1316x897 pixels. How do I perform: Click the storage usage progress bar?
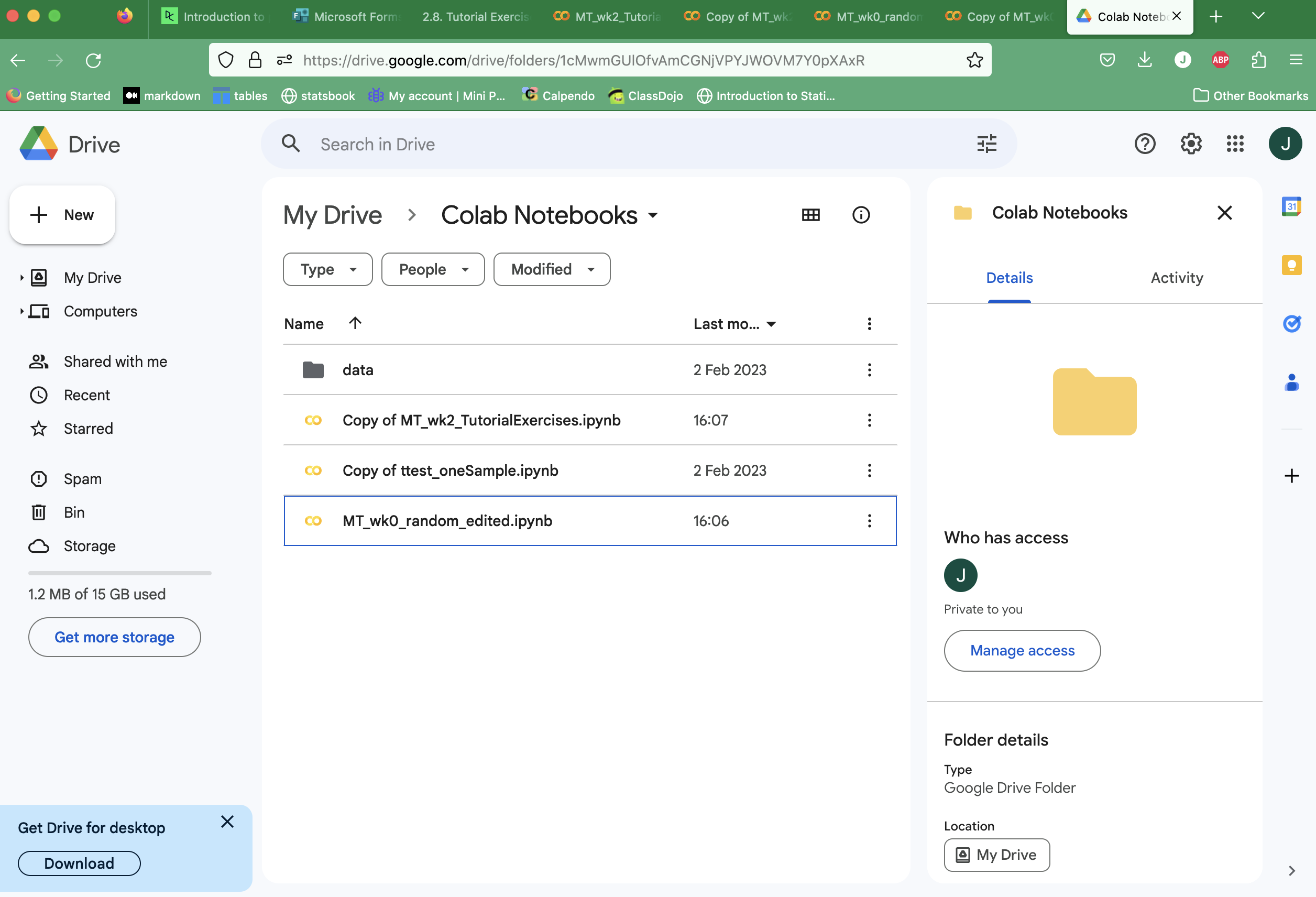coord(119,573)
